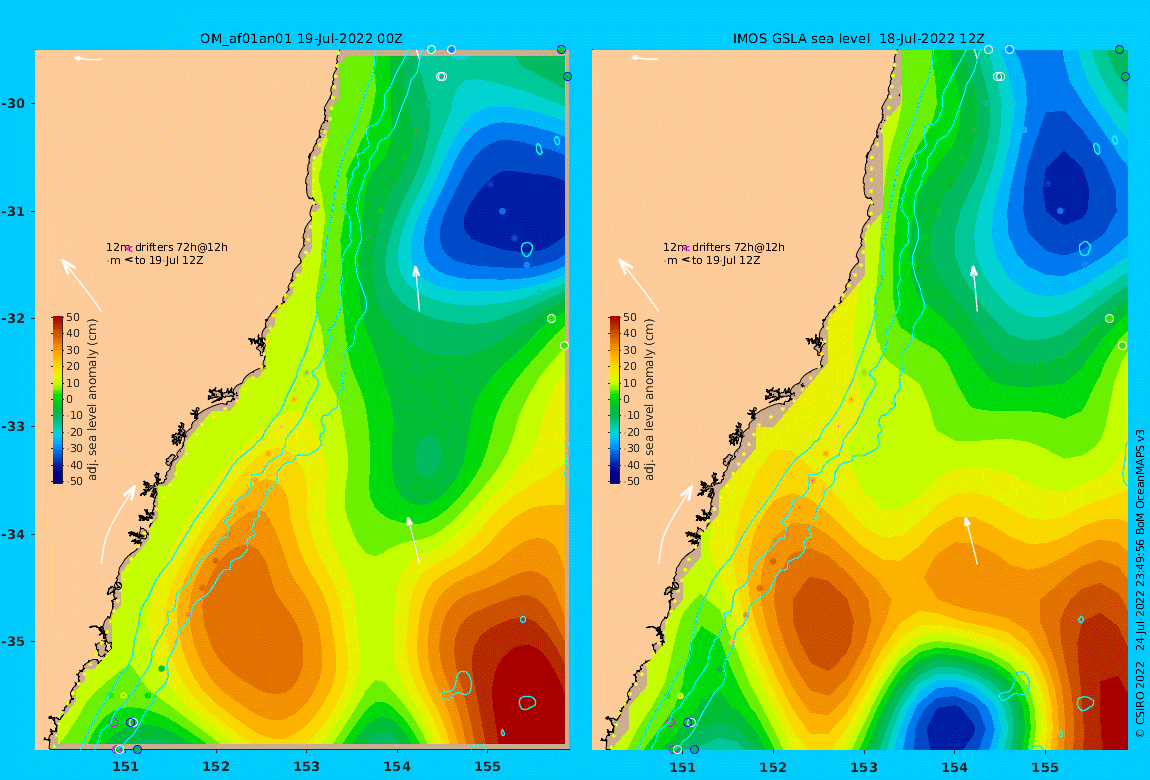Click longitude 155 under the right map

tap(1044, 767)
